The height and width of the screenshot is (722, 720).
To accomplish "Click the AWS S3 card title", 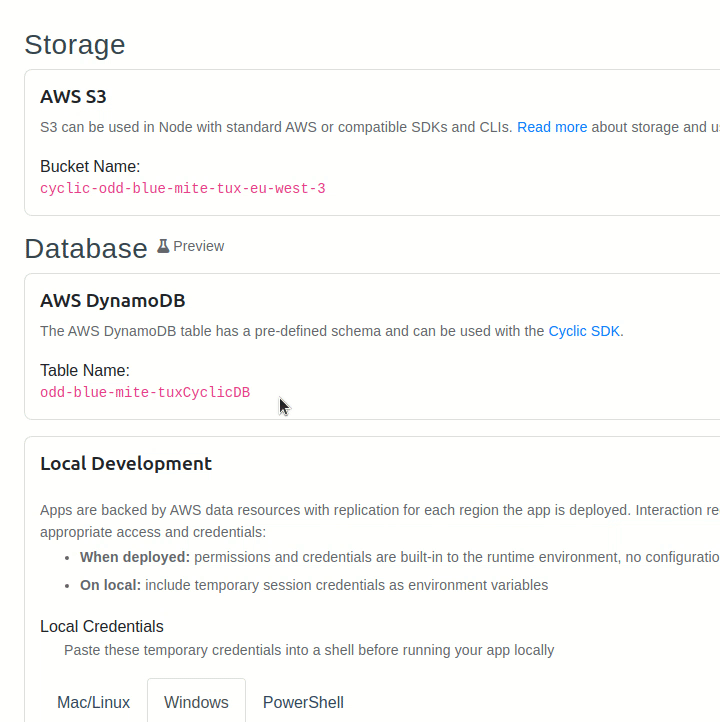I will coord(73,97).
